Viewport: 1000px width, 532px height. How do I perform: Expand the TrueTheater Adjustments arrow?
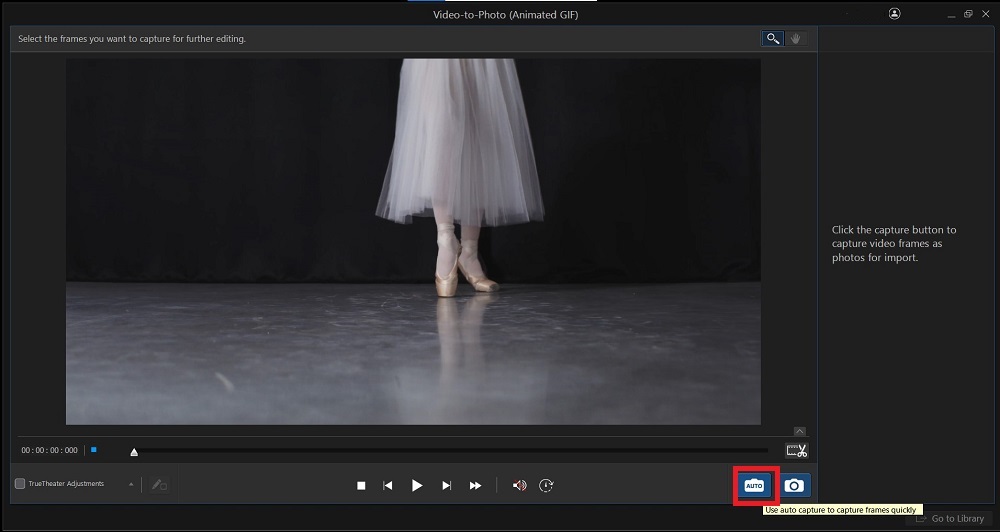coord(132,485)
